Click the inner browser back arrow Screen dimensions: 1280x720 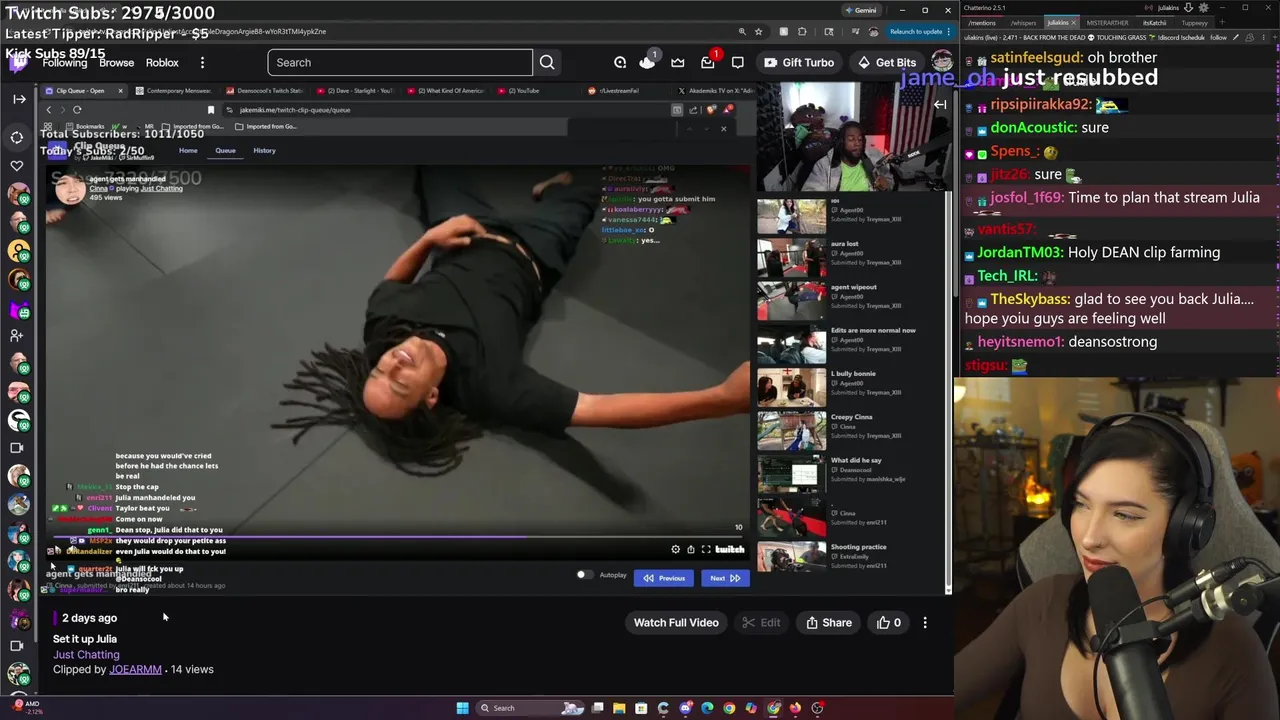coord(49,110)
